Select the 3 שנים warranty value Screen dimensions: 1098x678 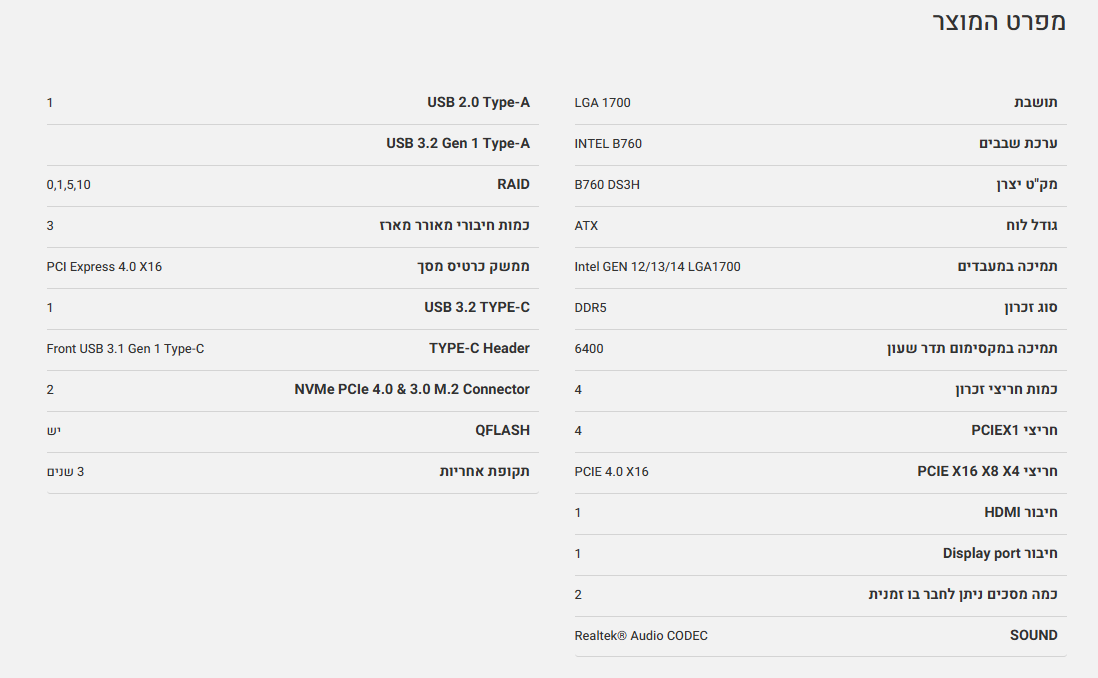(x=65, y=472)
